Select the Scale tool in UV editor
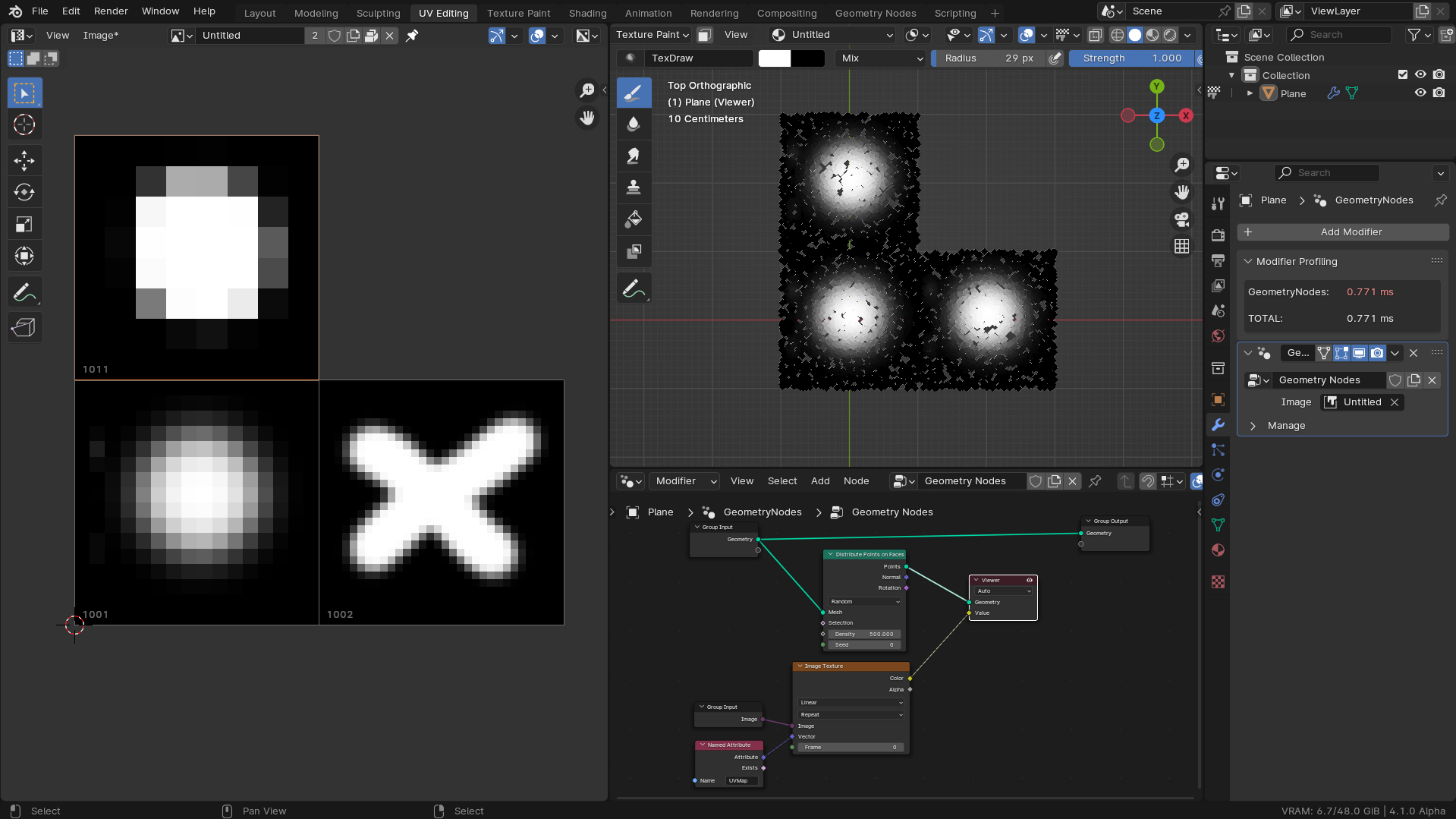The height and width of the screenshot is (819, 1456). pyautogui.click(x=24, y=225)
